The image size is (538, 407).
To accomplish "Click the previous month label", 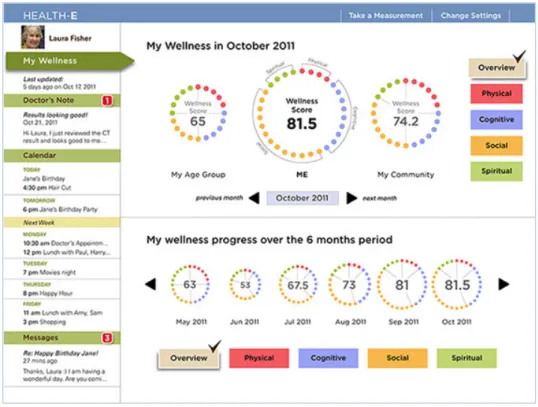I will click(x=219, y=198).
